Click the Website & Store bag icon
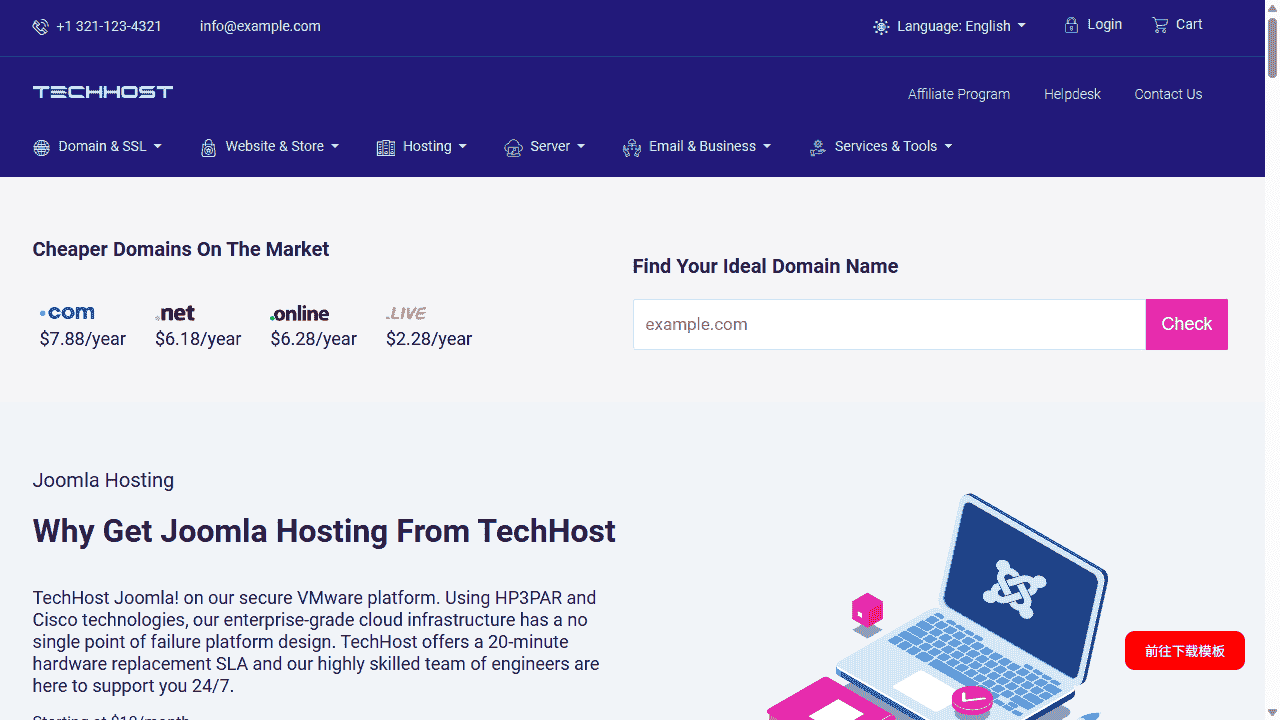Screen dimensions: 1280x720 coord(208,148)
